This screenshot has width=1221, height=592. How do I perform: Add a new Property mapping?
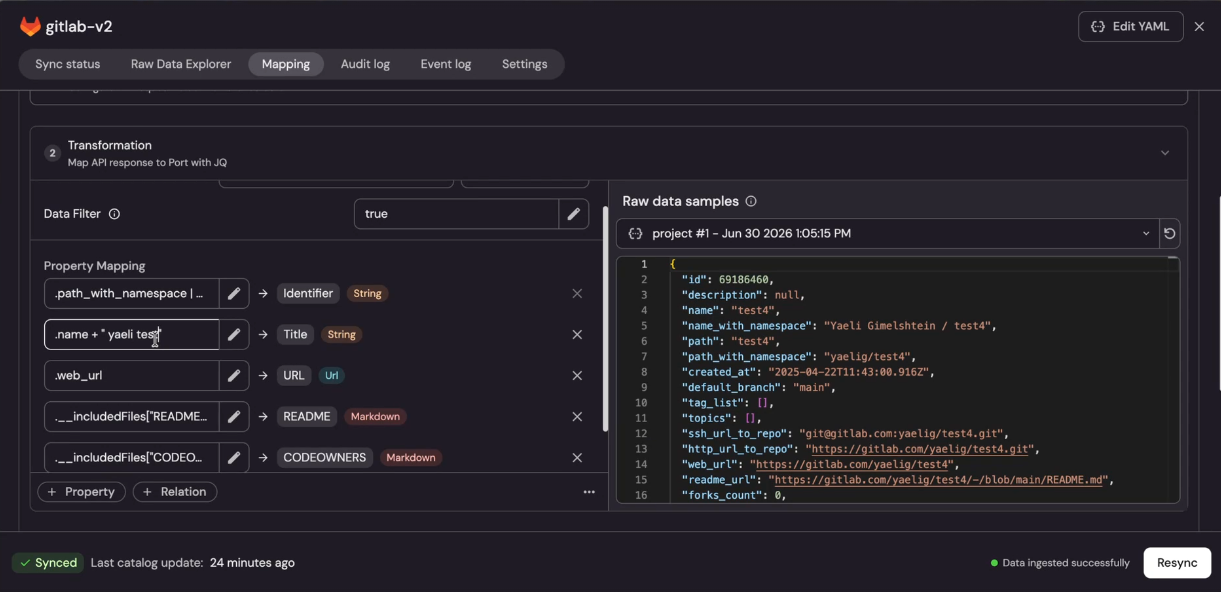81,492
